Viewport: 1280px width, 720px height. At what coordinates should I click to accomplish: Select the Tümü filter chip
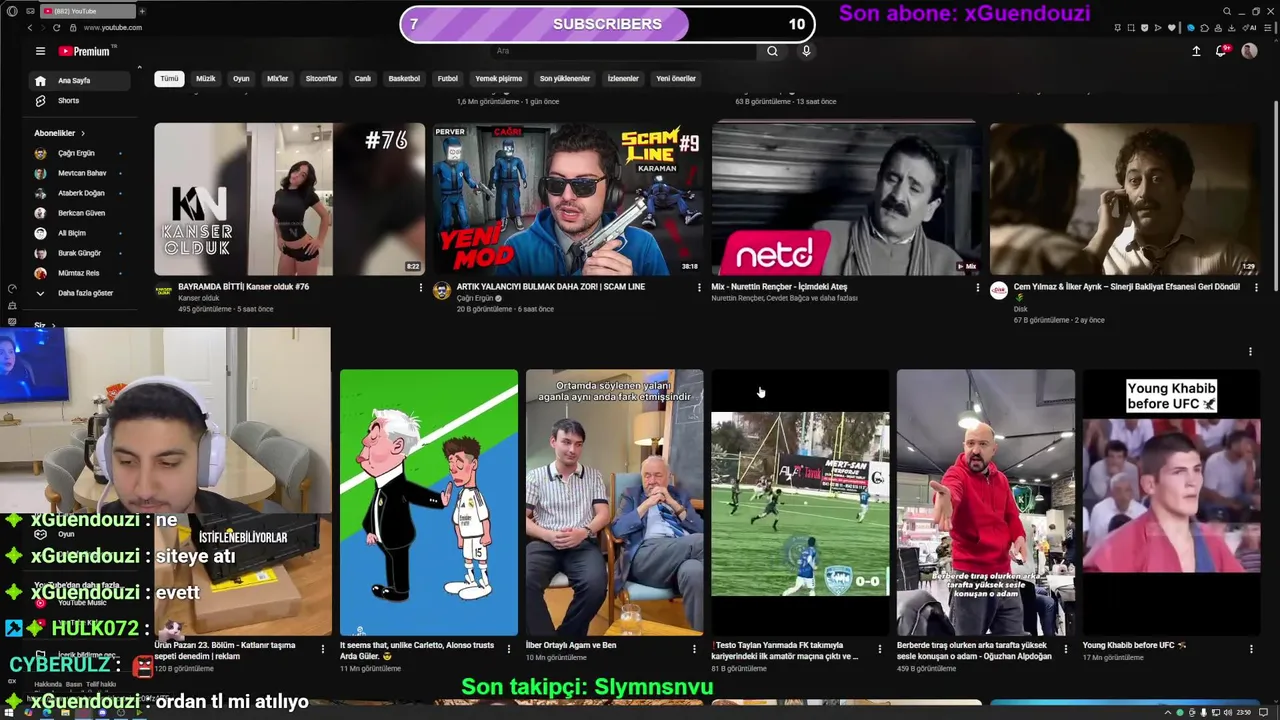[x=169, y=78]
